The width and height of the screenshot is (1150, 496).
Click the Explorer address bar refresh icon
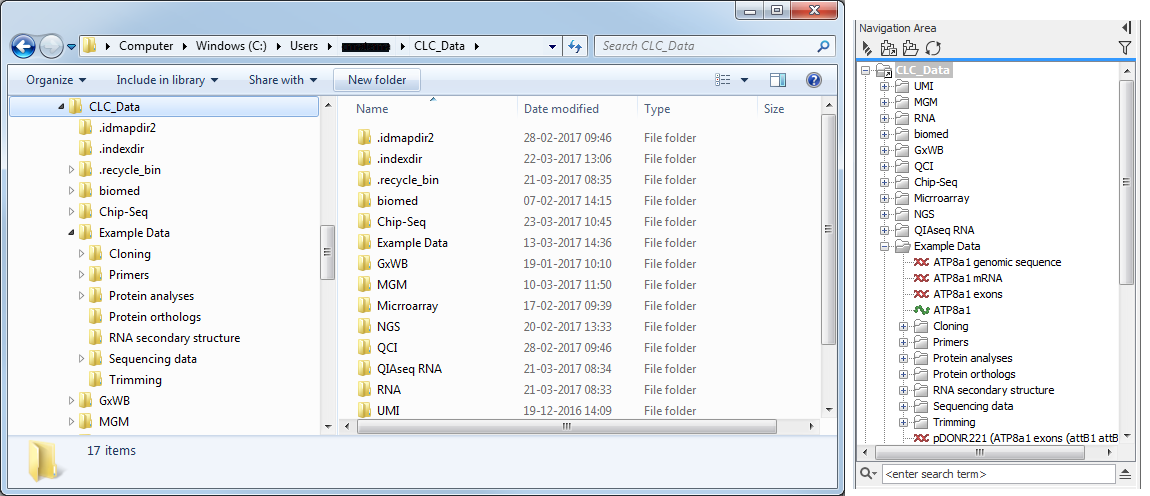pos(575,46)
